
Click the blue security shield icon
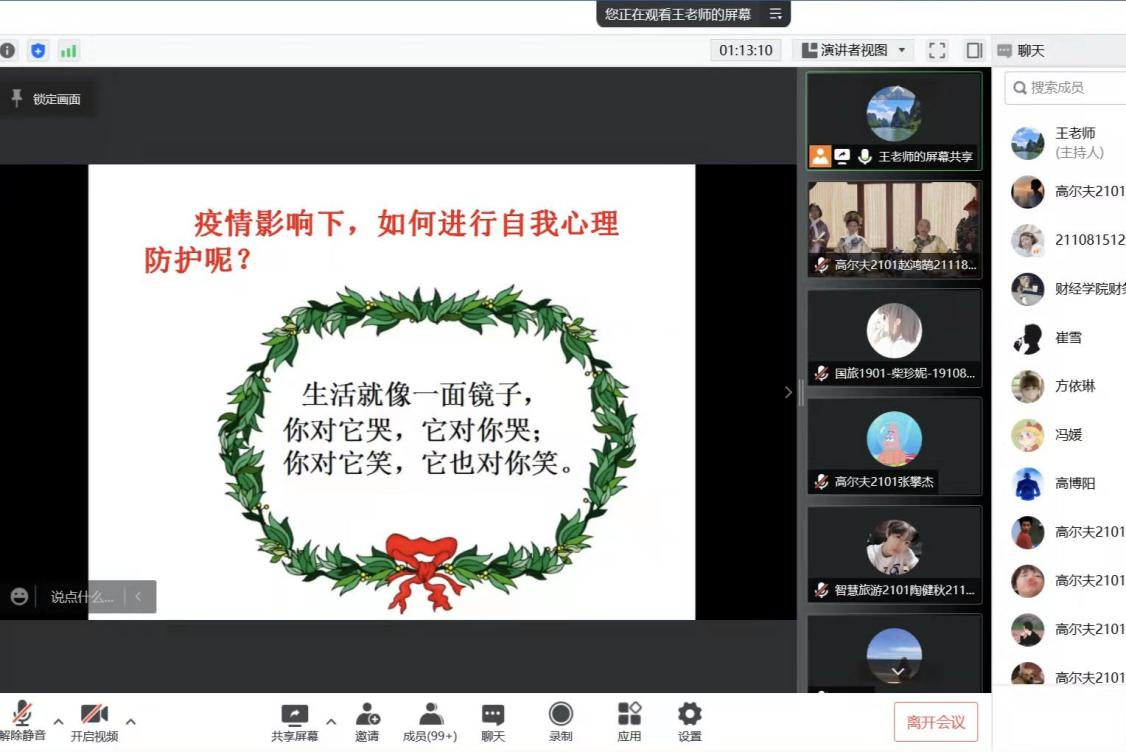(x=38, y=50)
